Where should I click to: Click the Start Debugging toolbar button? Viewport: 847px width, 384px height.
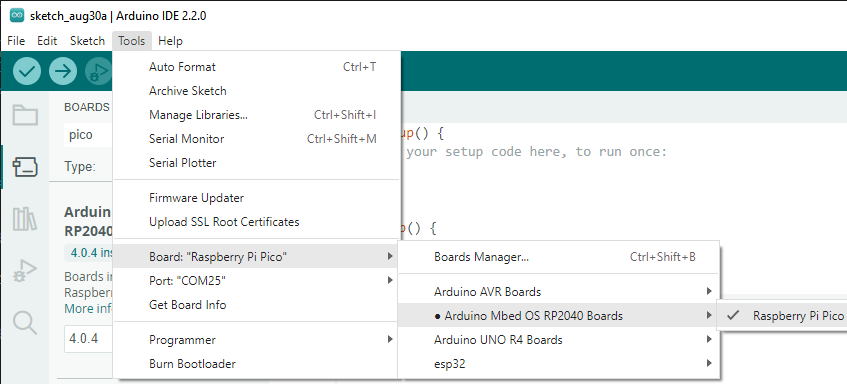click(99, 71)
